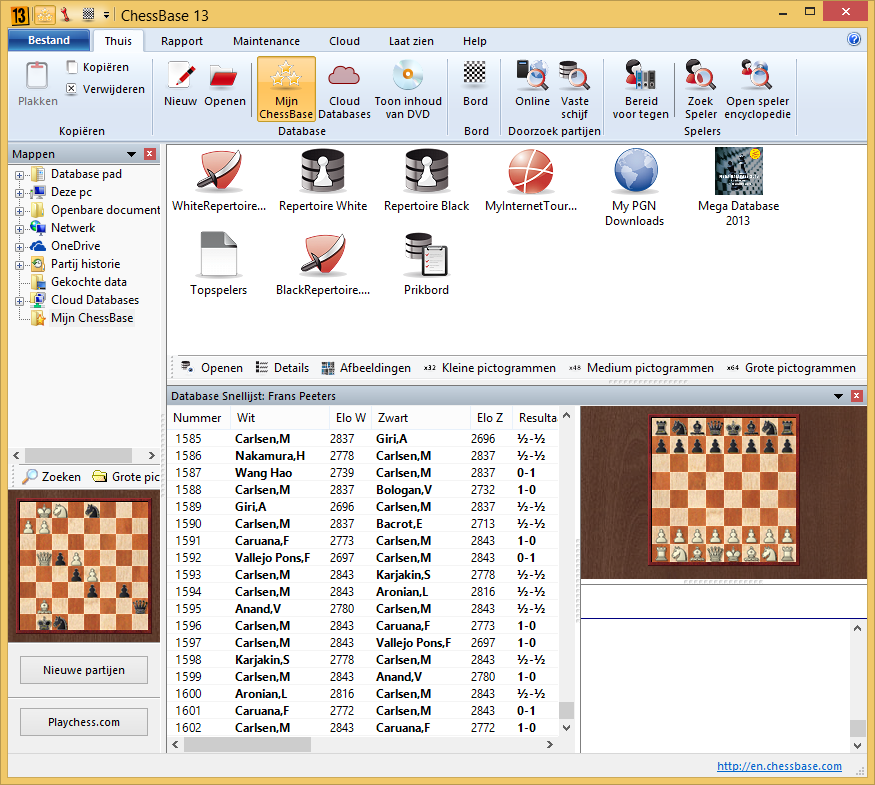Select Repertoire Black database icon
This screenshot has width=875, height=785.
[426, 171]
